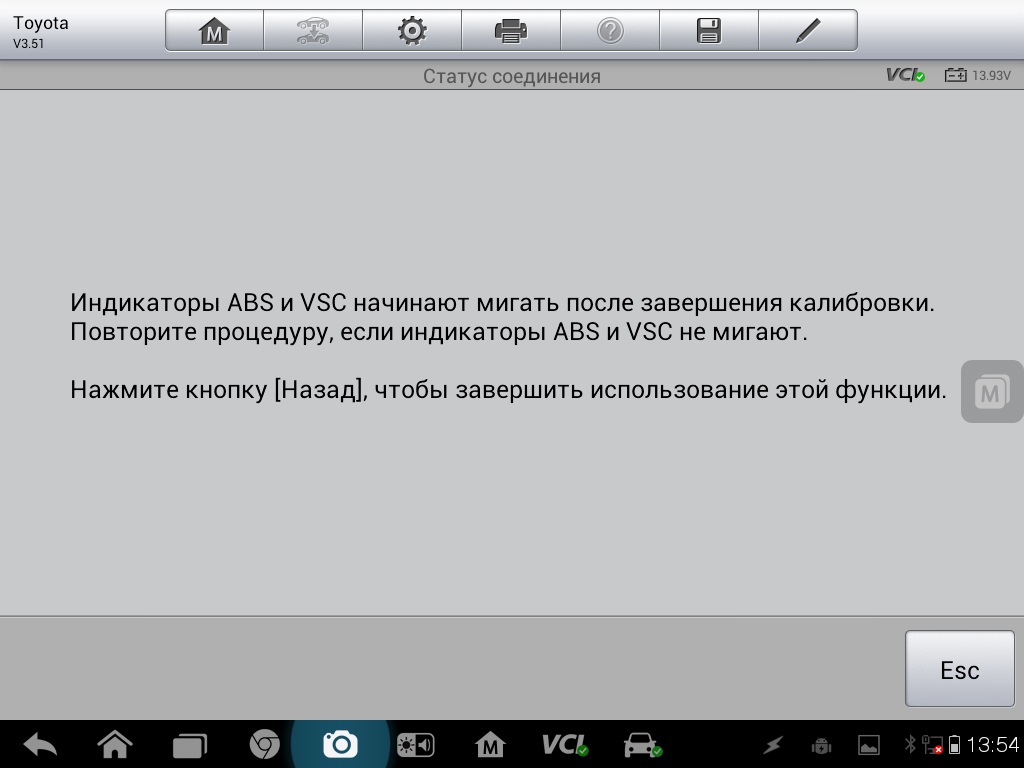
Task: Click the printer icon to print
Action: pos(511,31)
